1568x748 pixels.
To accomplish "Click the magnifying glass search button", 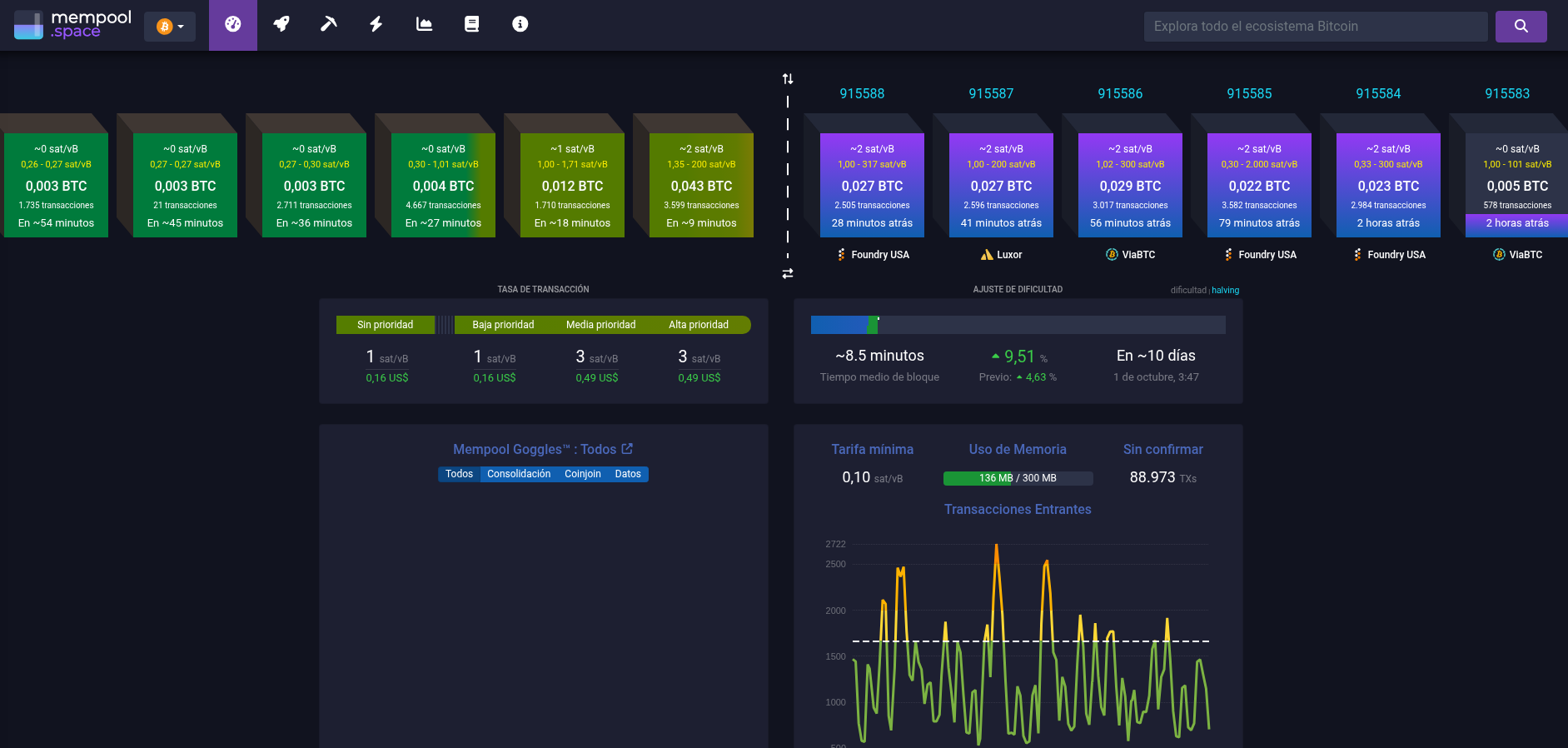I will (x=1521, y=26).
